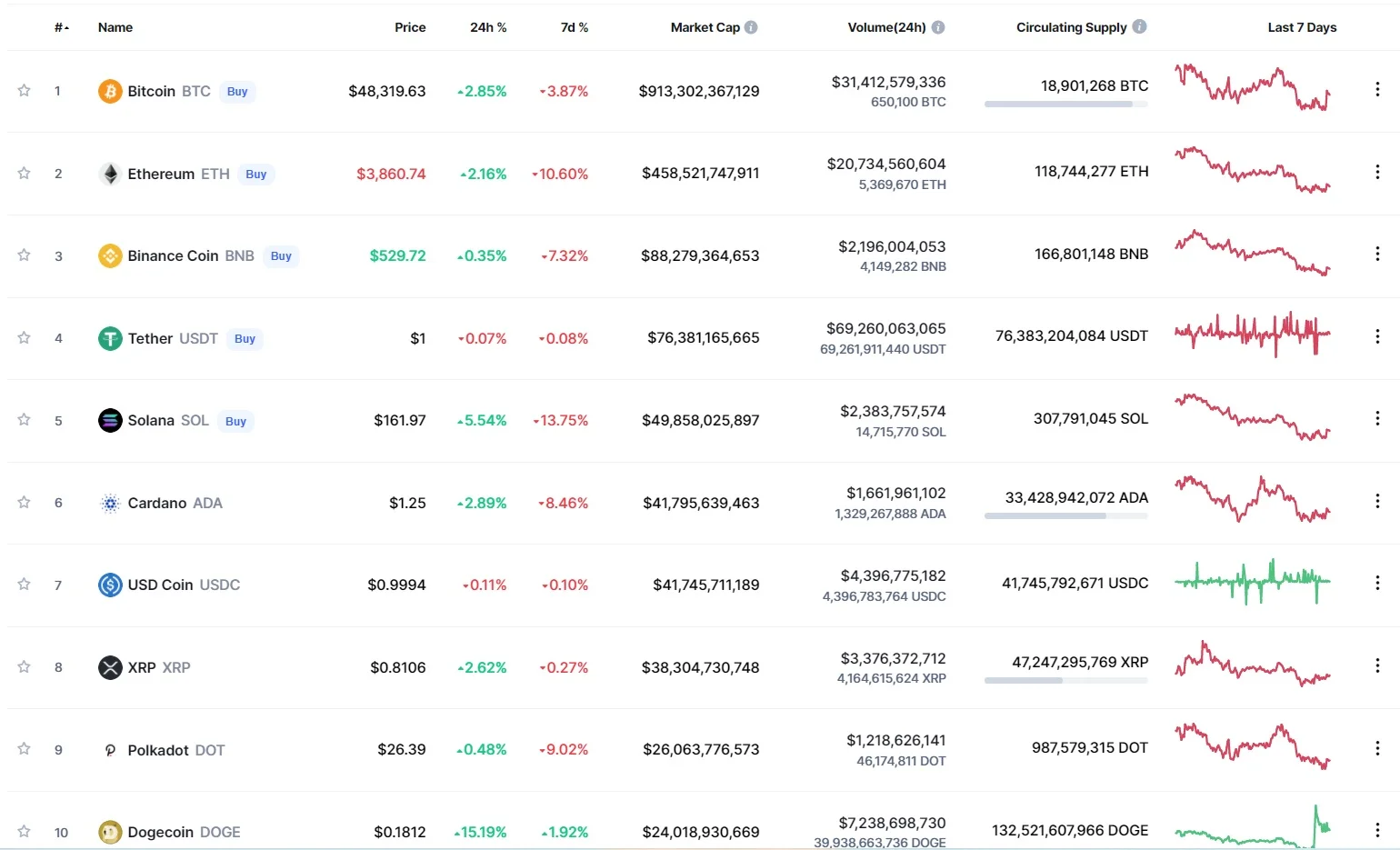The width and height of the screenshot is (1400, 850).
Task: Open more options menu for USD Coin row
Action: click(1377, 583)
